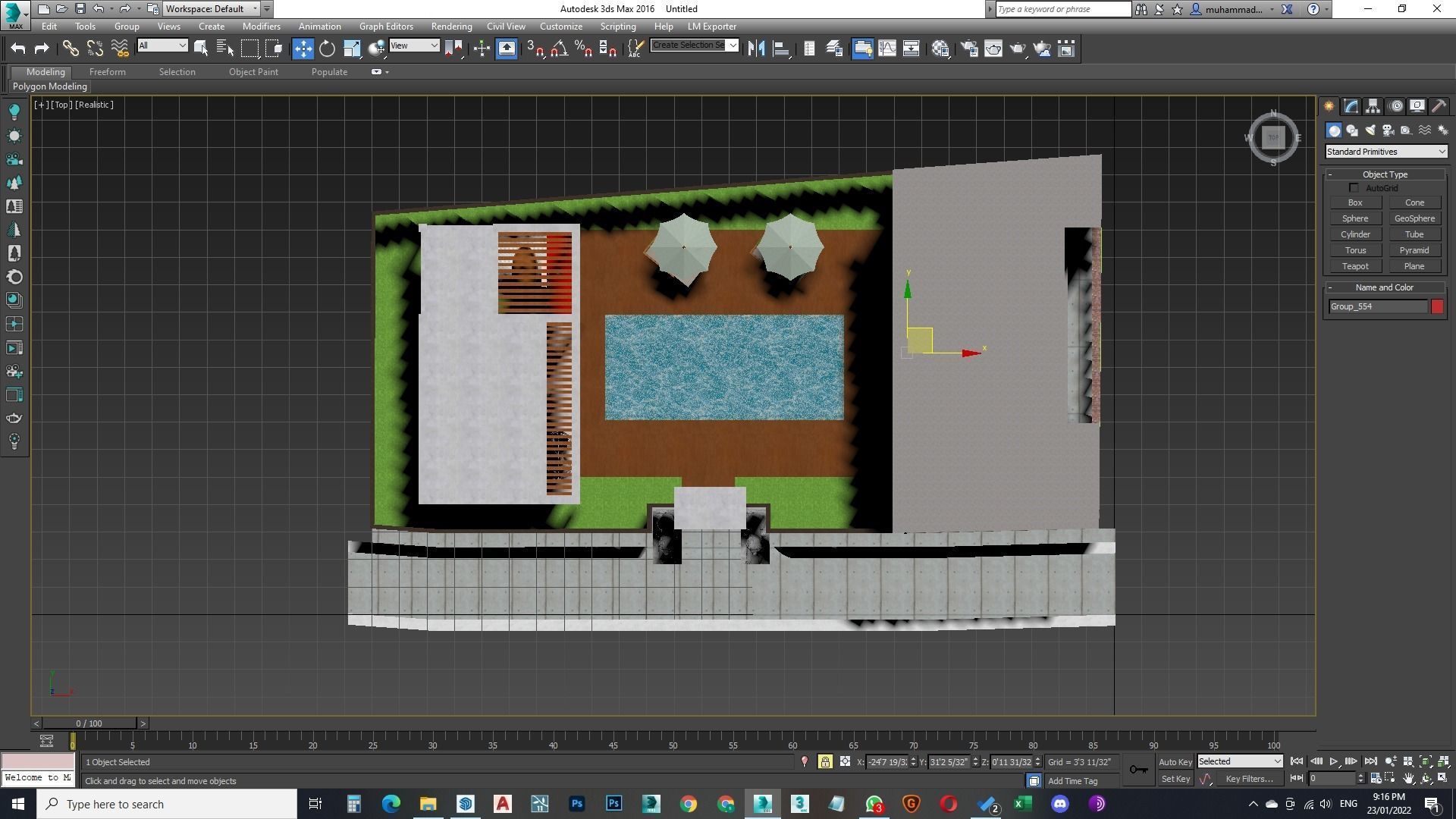Expand the Polygon Modeling ribbon panel

(x=50, y=86)
